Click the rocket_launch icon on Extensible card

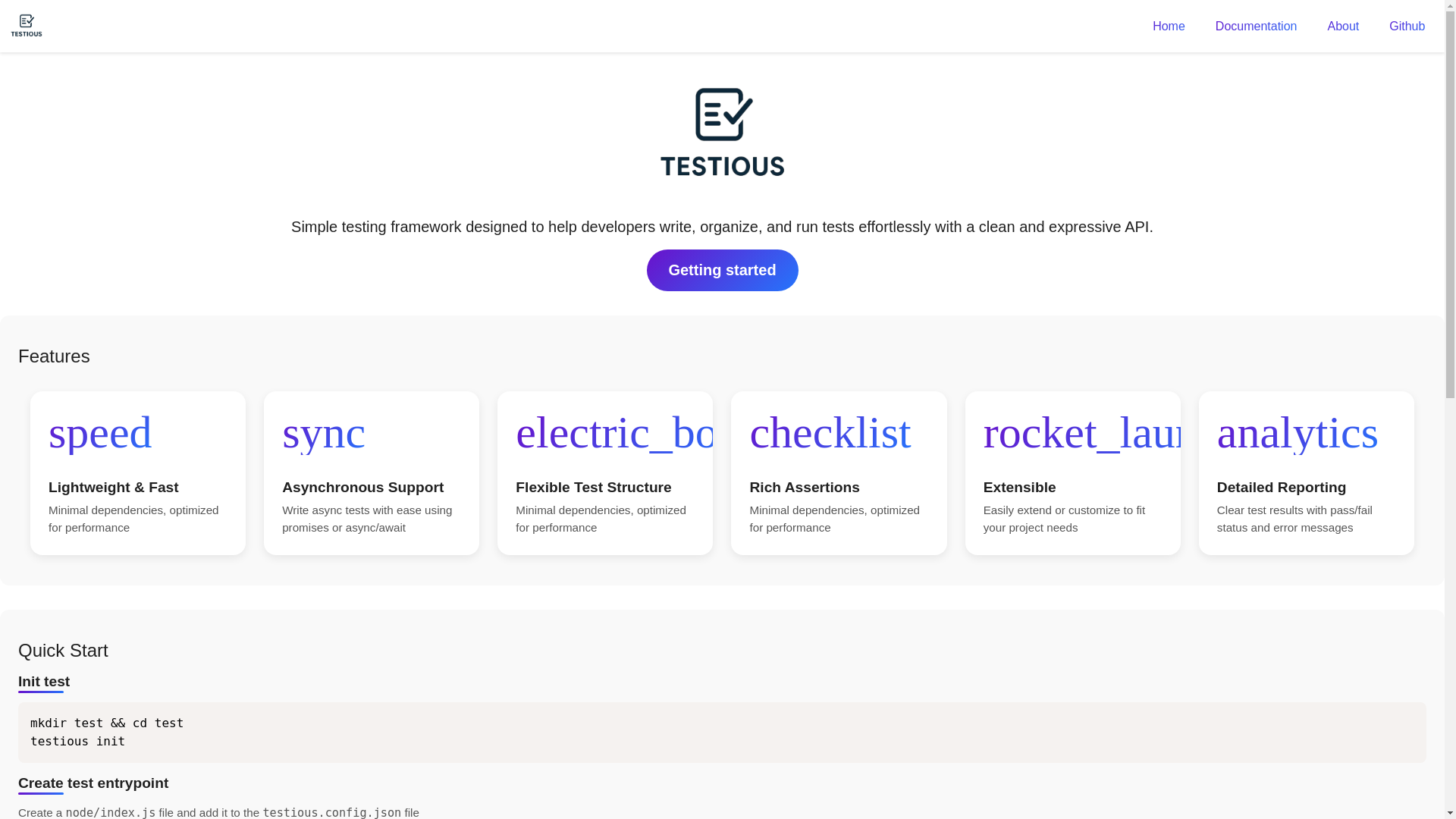pyautogui.click(x=1081, y=433)
